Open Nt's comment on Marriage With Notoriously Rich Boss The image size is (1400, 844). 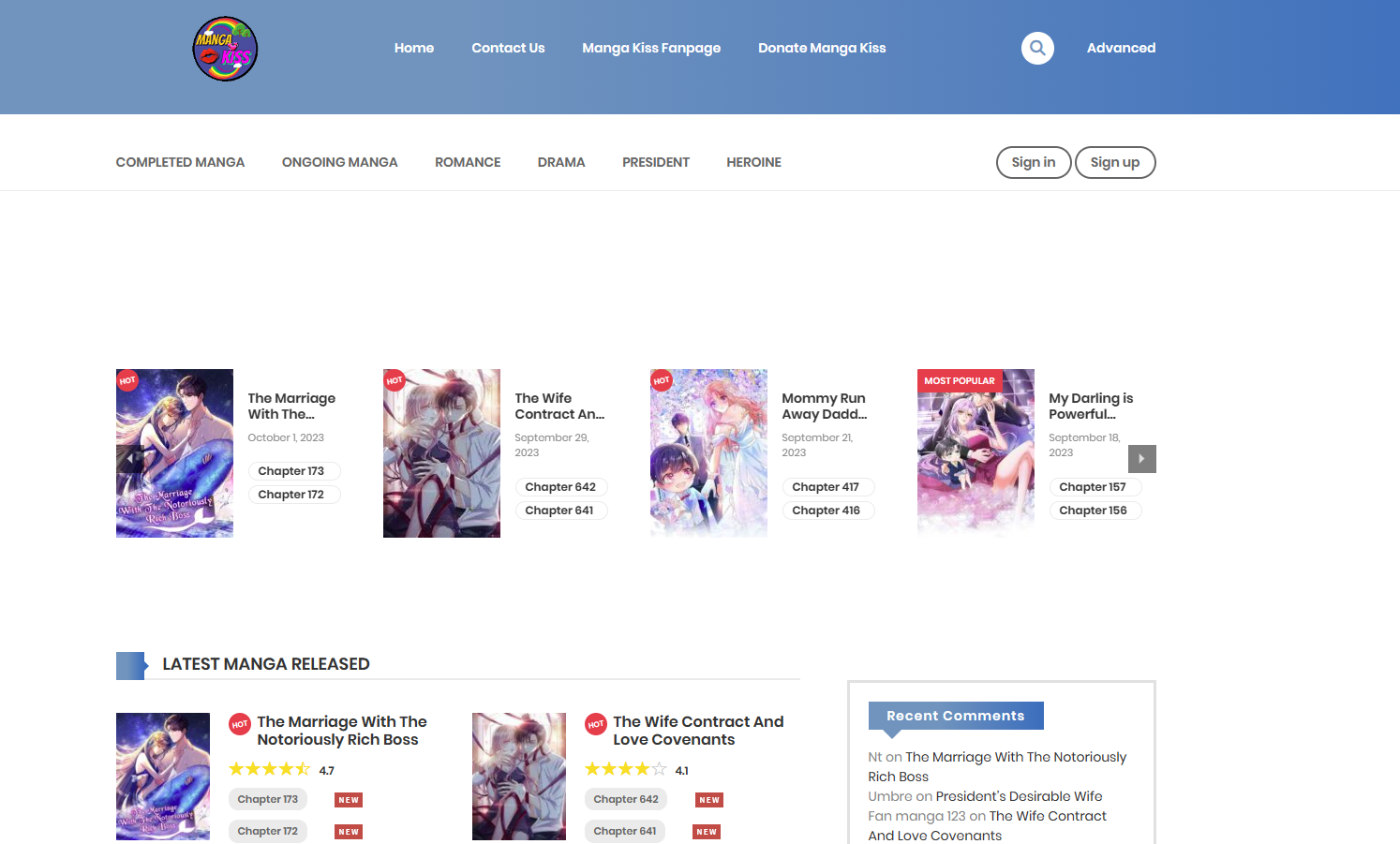pos(997,766)
